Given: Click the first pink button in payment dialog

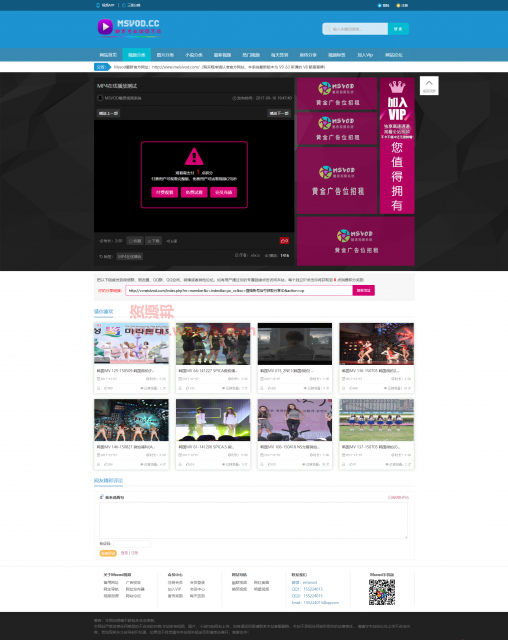Looking at the screenshot, I should click(x=165, y=192).
